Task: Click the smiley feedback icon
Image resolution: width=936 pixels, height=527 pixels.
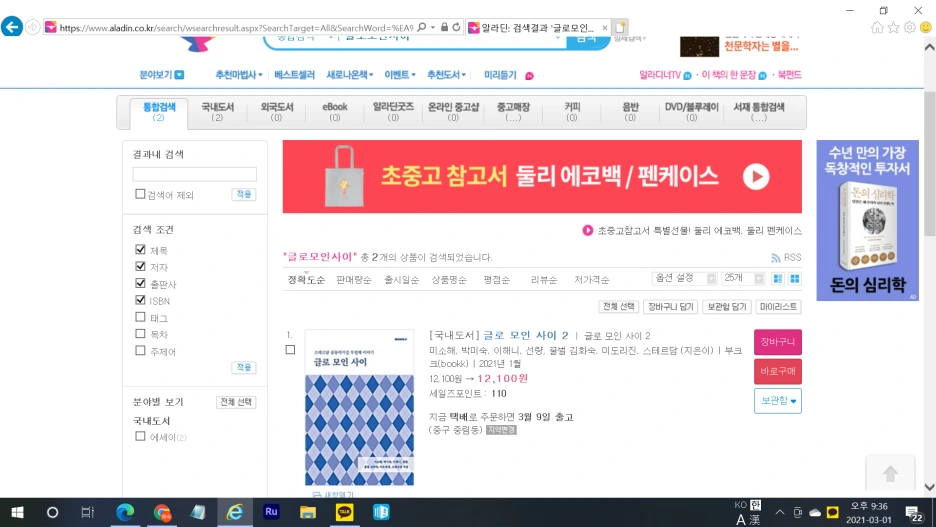Action: point(926,27)
